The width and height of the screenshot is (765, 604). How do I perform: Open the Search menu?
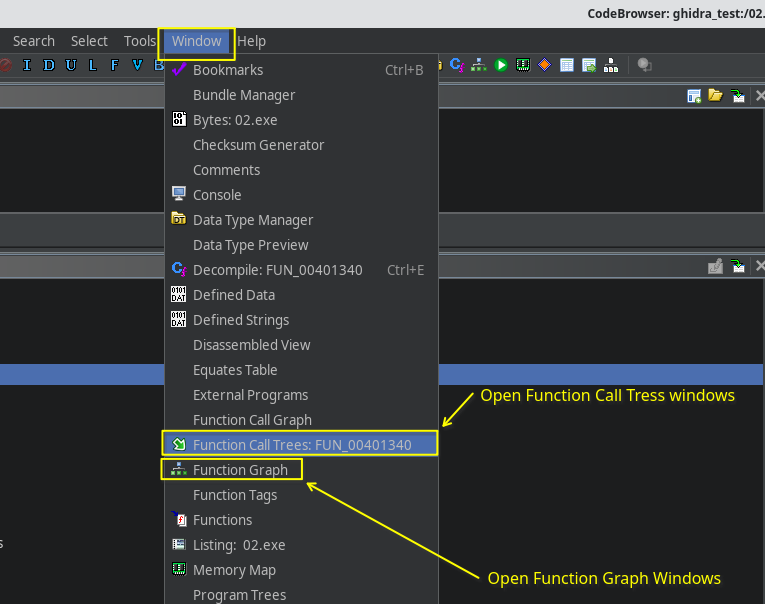[34, 41]
